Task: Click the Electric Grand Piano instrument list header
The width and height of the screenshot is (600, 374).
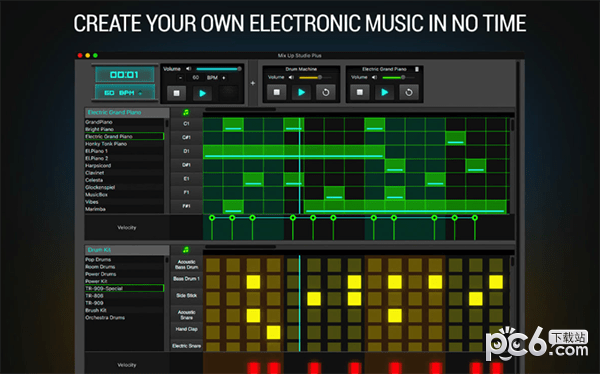Action: (127, 112)
